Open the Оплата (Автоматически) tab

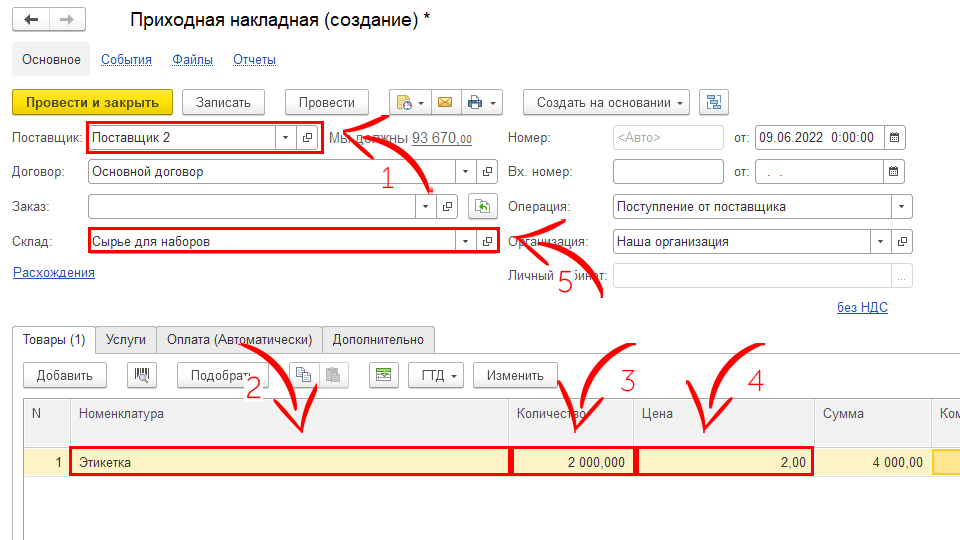coord(239,339)
